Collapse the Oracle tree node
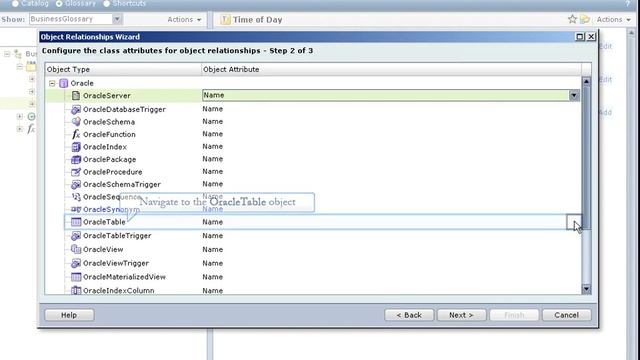 (x=52, y=83)
